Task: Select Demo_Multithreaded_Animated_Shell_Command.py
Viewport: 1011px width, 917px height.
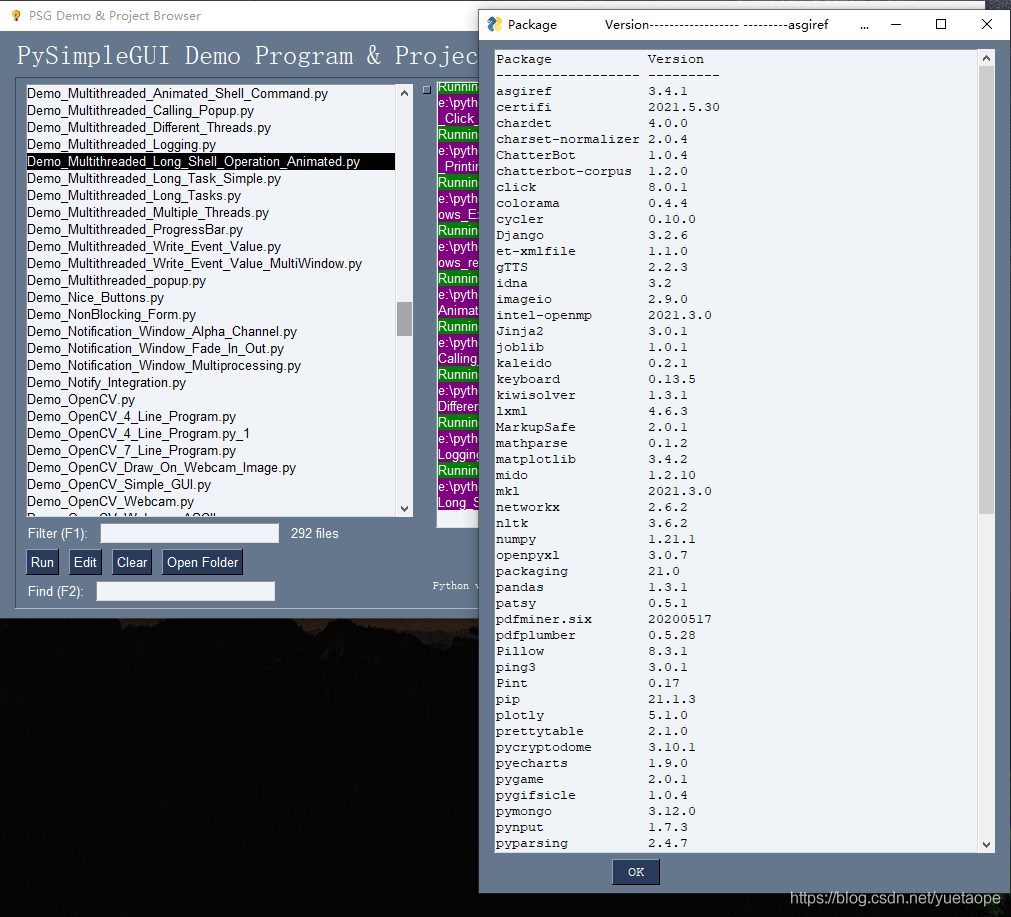Action: point(210,94)
